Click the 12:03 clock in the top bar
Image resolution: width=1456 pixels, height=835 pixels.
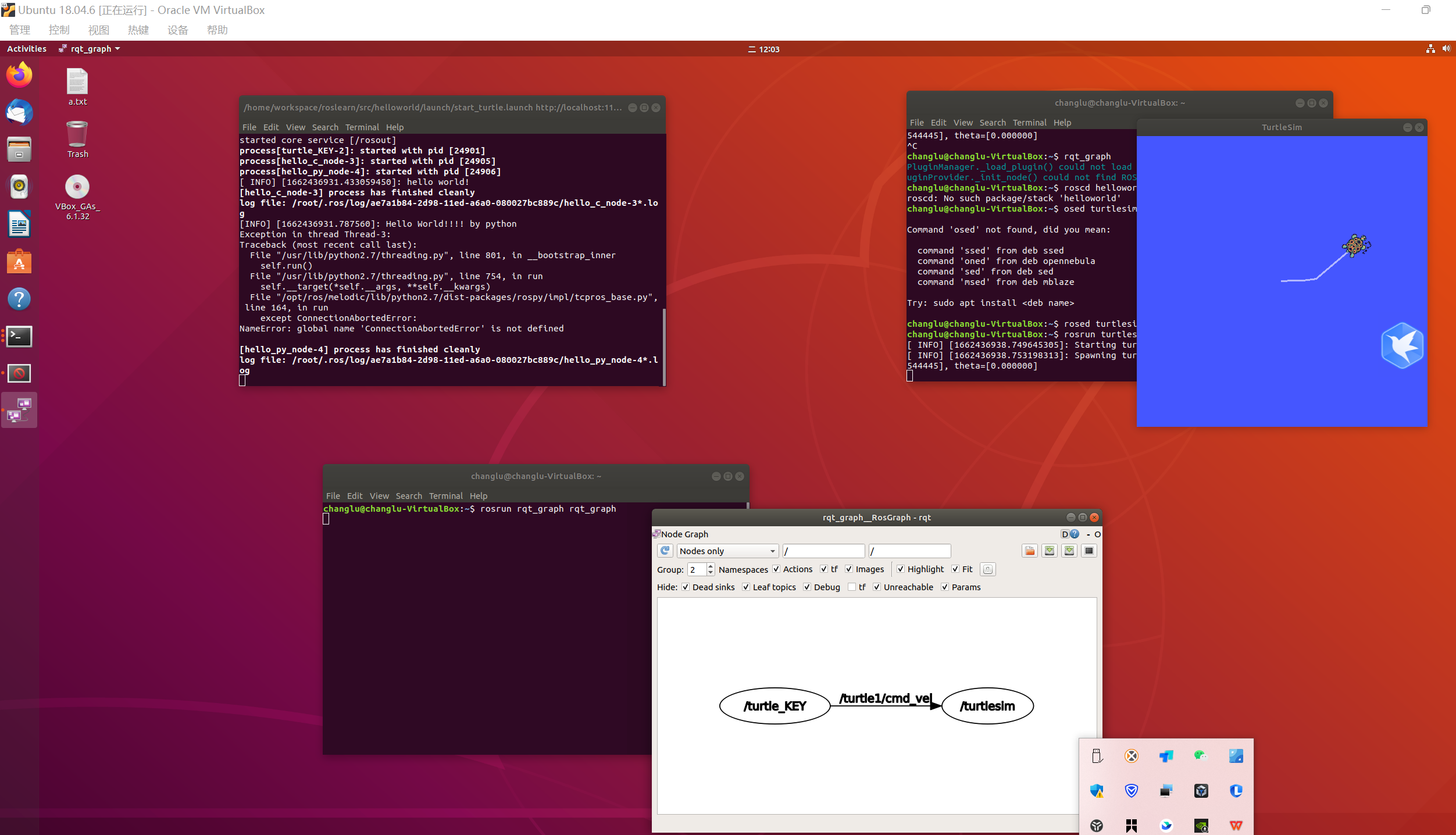click(x=764, y=49)
